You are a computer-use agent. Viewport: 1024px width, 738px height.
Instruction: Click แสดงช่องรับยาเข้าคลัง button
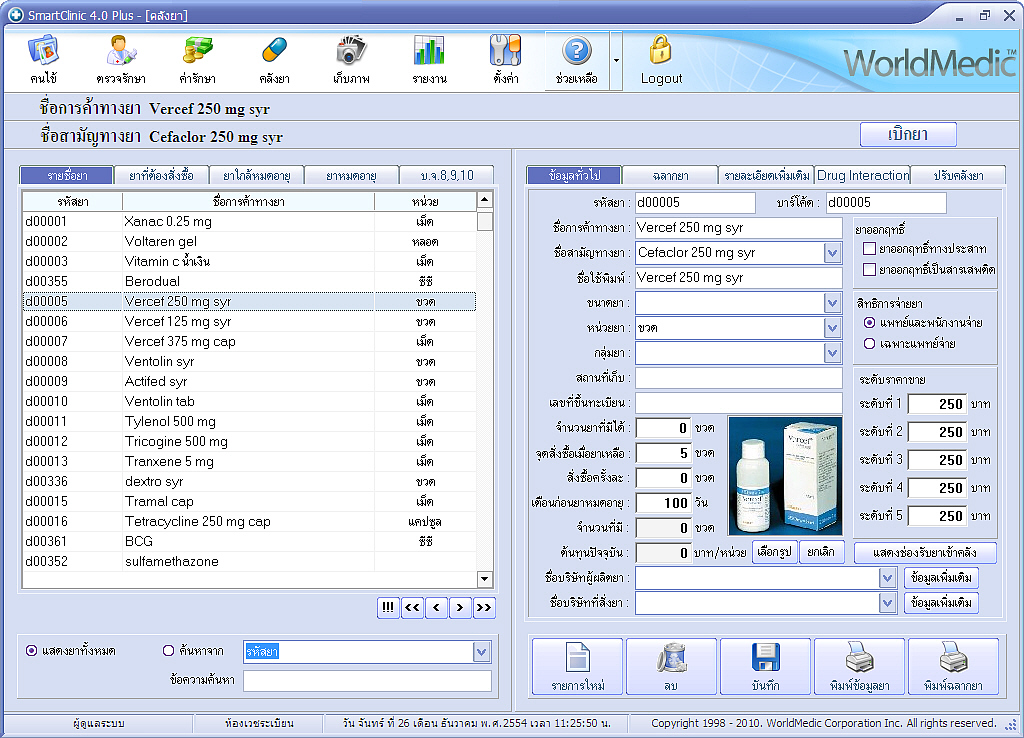coord(925,553)
